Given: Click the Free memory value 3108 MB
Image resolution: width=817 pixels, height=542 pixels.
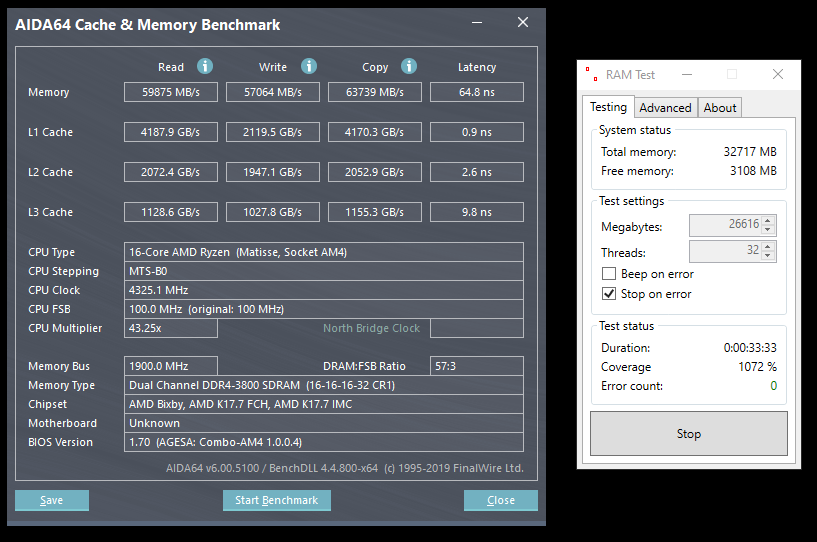Looking at the screenshot, I should tap(753, 171).
